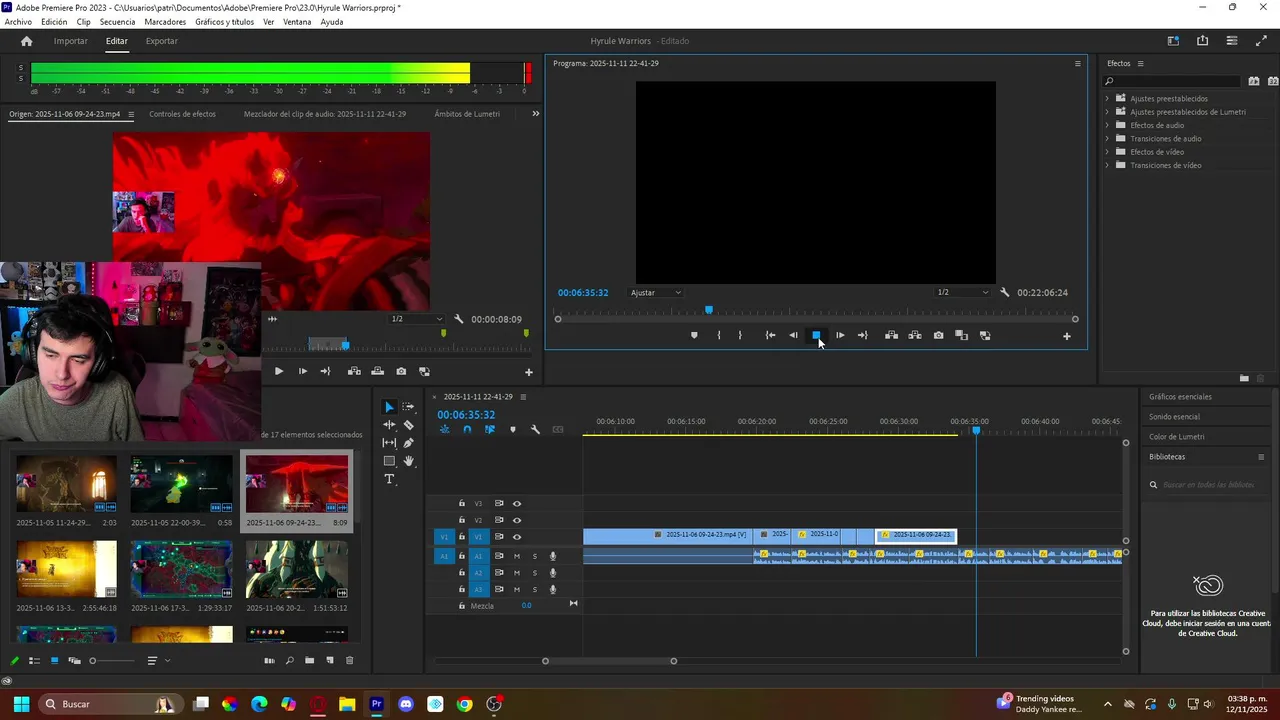Select the Slip tool
This screenshot has width=1280, height=720.
tap(389, 443)
